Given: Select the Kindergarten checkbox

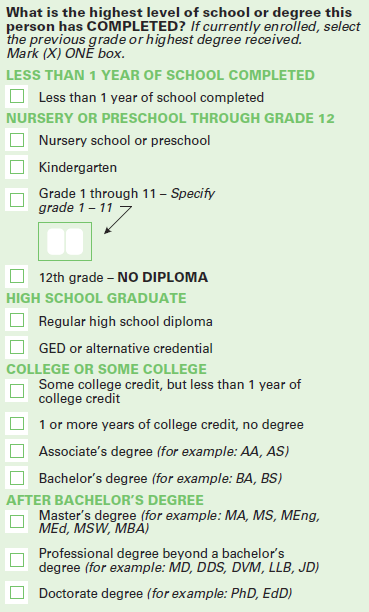Looking at the screenshot, I should [x=17, y=167].
